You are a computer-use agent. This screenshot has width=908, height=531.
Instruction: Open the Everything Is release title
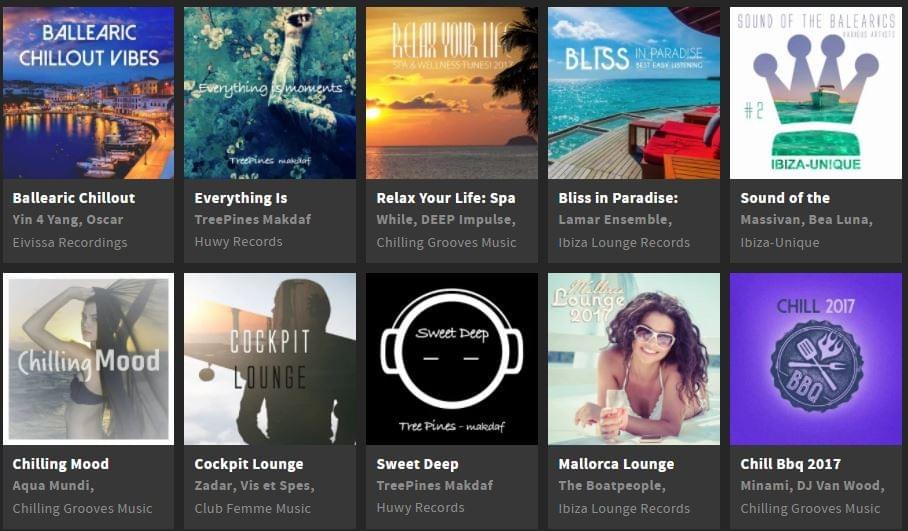pyautogui.click(x=241, y=198)
